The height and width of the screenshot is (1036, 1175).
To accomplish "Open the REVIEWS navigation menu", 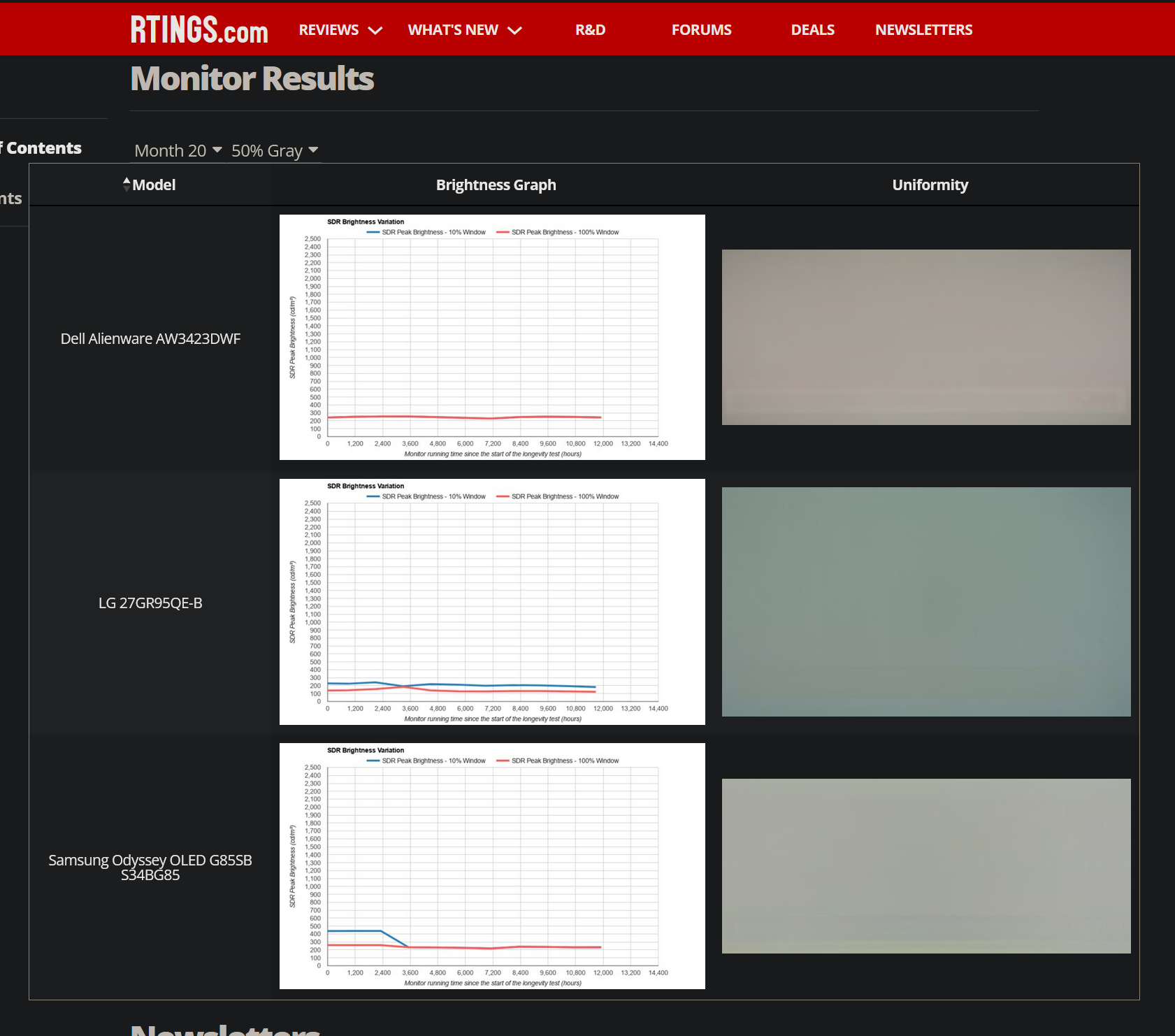I will click(329, 29).
